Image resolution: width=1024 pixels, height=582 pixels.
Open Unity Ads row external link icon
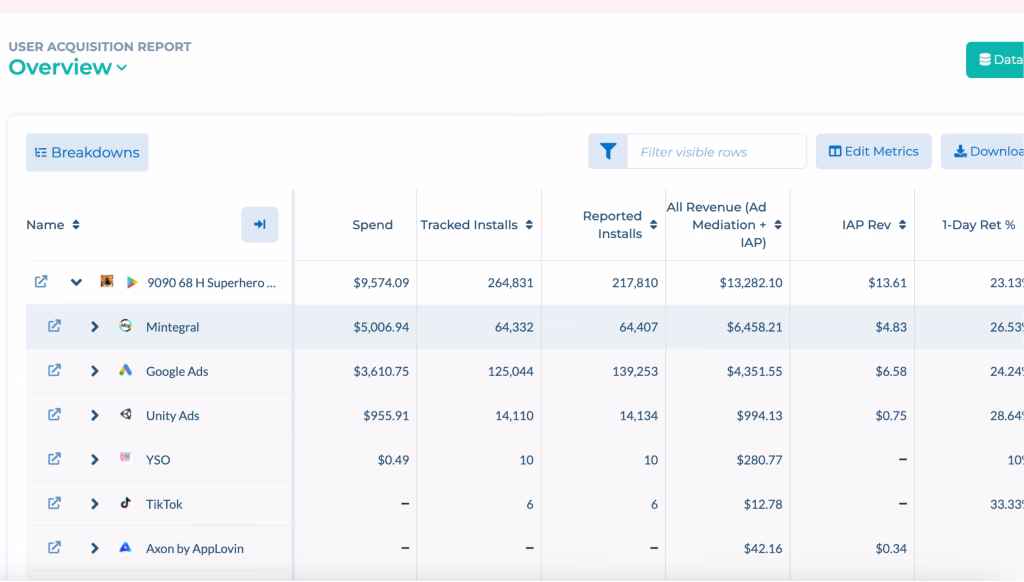pyautogui.click(x=55, y=415)
